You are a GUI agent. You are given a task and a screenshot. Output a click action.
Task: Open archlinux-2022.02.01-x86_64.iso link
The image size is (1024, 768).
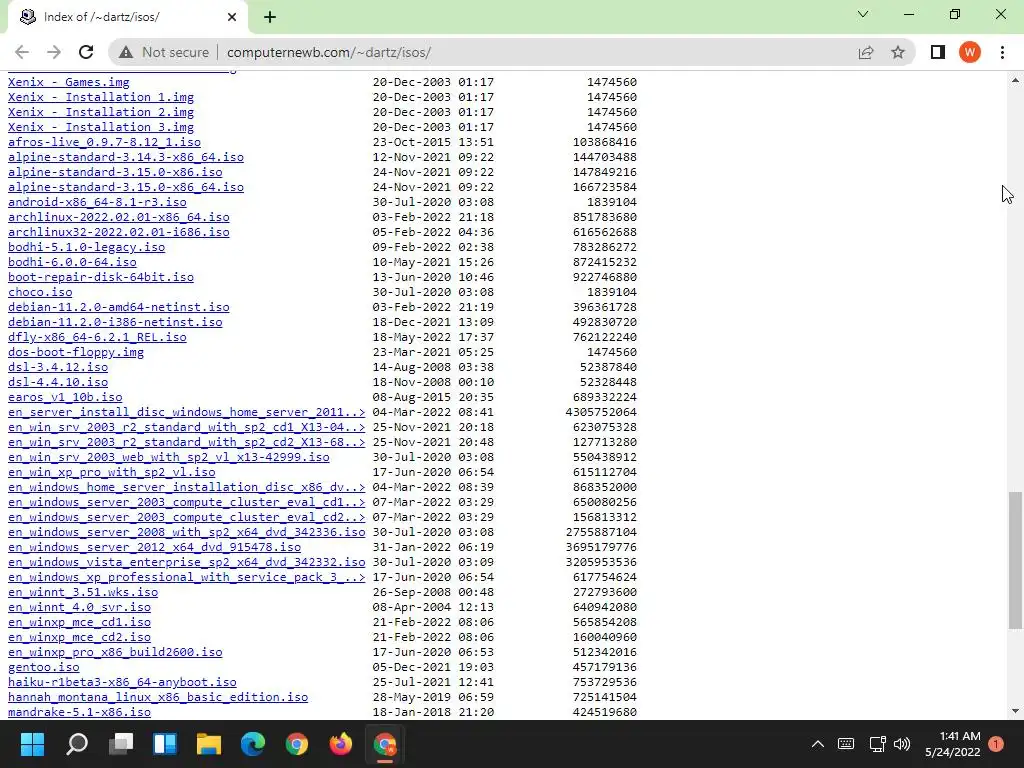coord(119,217)
